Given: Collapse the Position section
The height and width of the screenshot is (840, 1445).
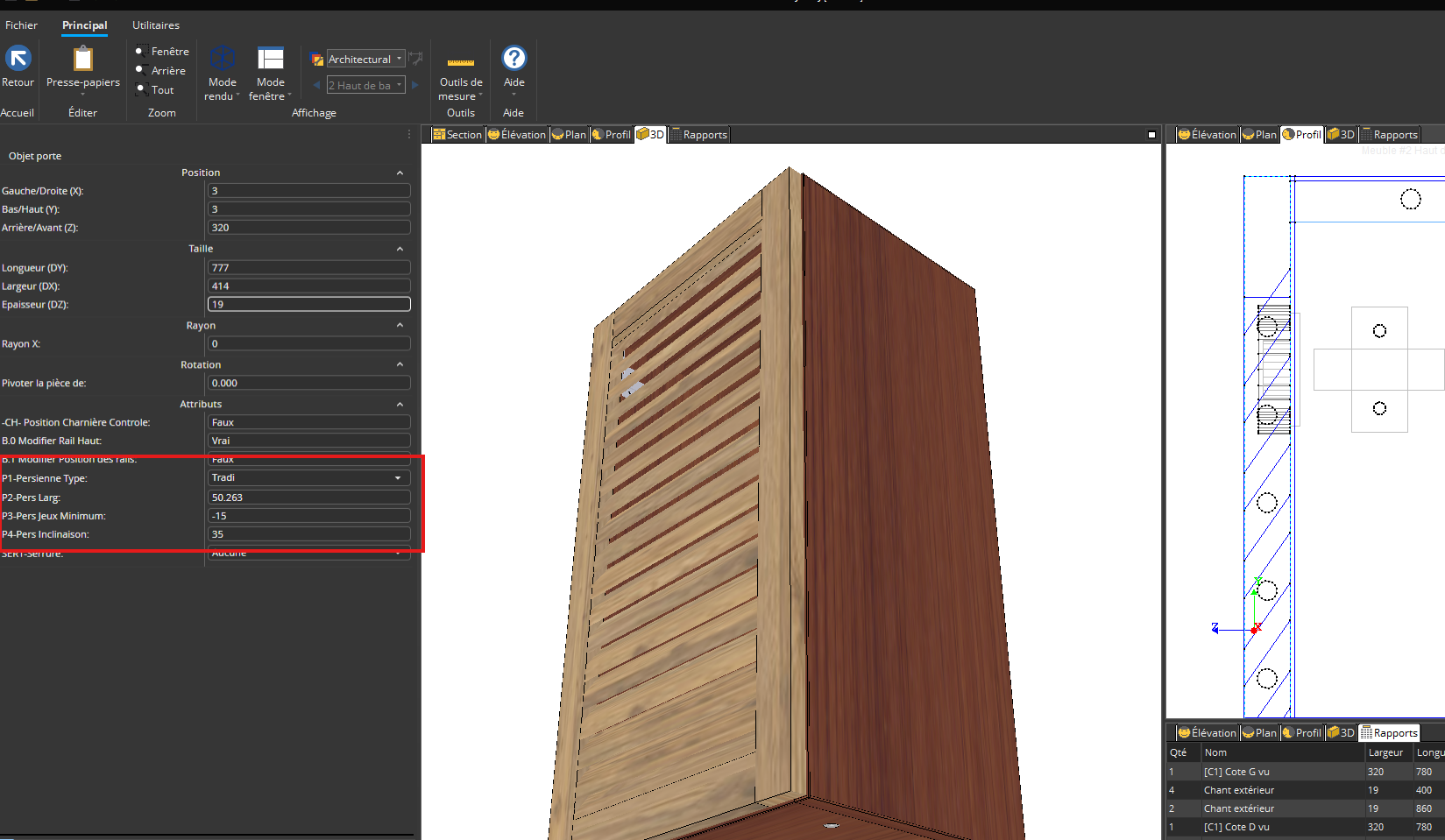Looking at the screenshot, I should point(400,173).
